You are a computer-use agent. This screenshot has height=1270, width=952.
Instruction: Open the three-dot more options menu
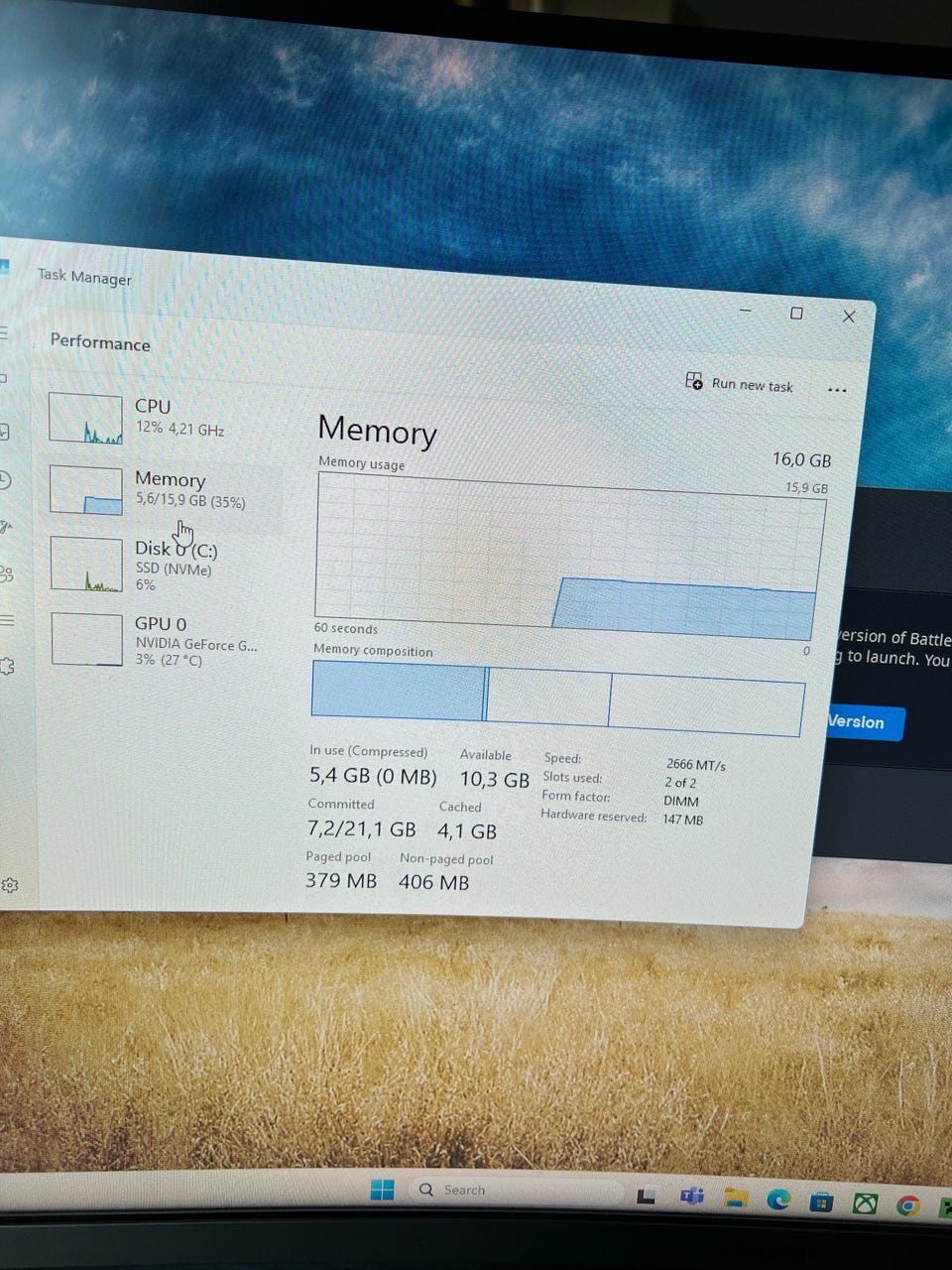tap(837, 390)
